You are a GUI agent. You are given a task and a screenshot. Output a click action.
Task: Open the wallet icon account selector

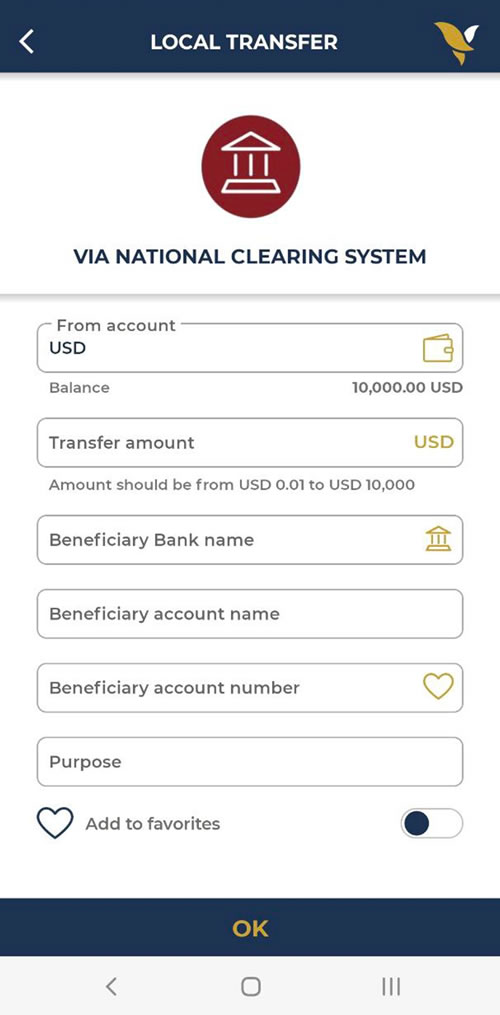(x=438, y=348)
